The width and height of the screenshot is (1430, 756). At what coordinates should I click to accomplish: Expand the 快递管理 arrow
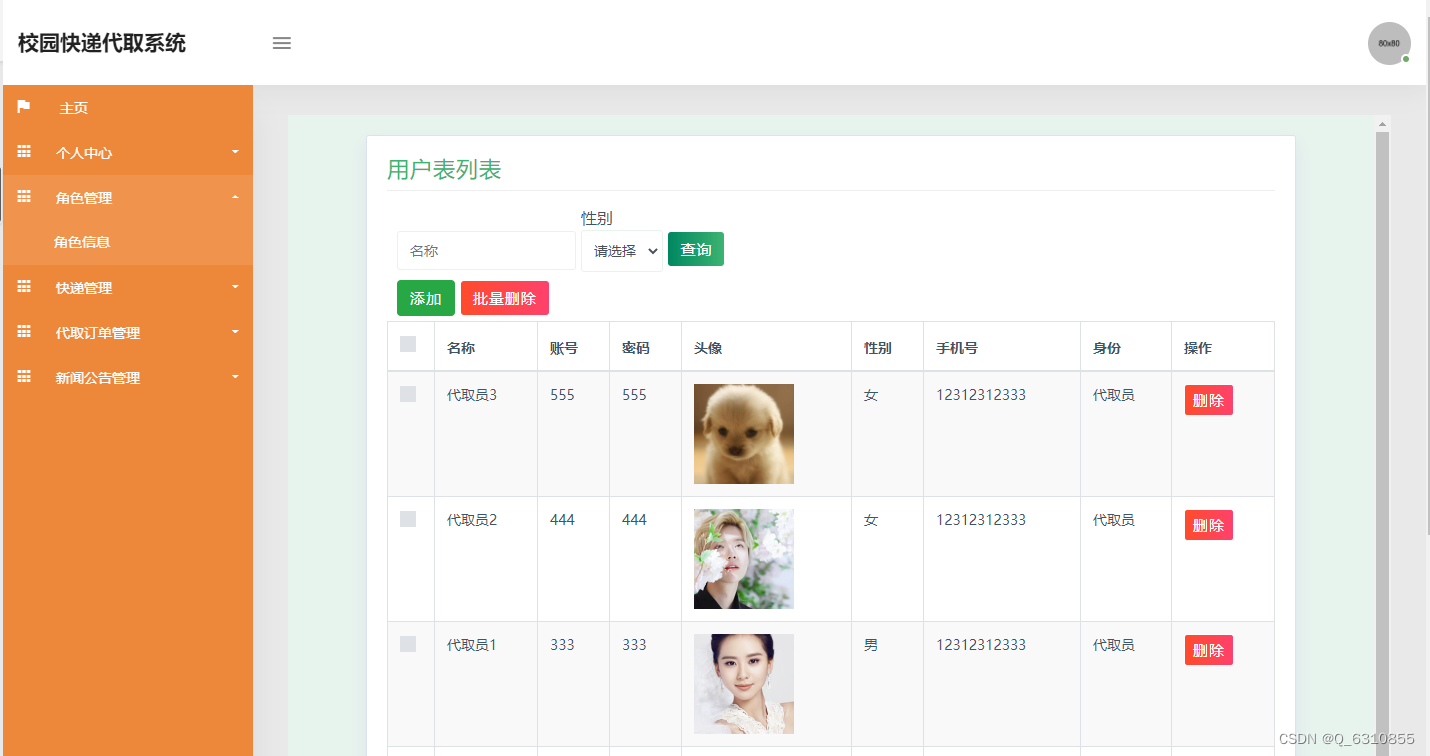(x=236, y=287)
